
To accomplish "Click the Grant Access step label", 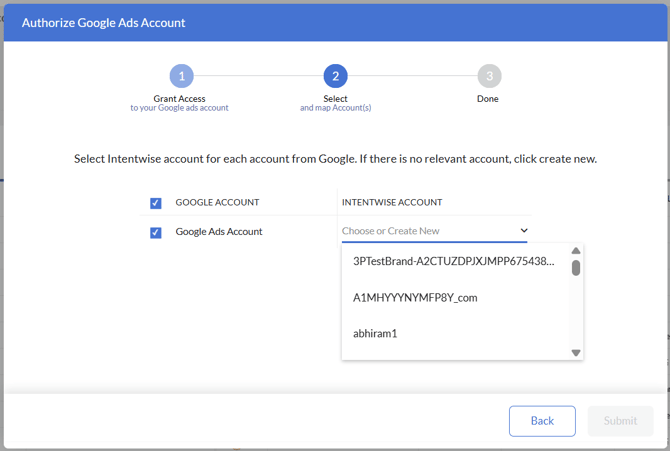I will click(x=179, y=99).
